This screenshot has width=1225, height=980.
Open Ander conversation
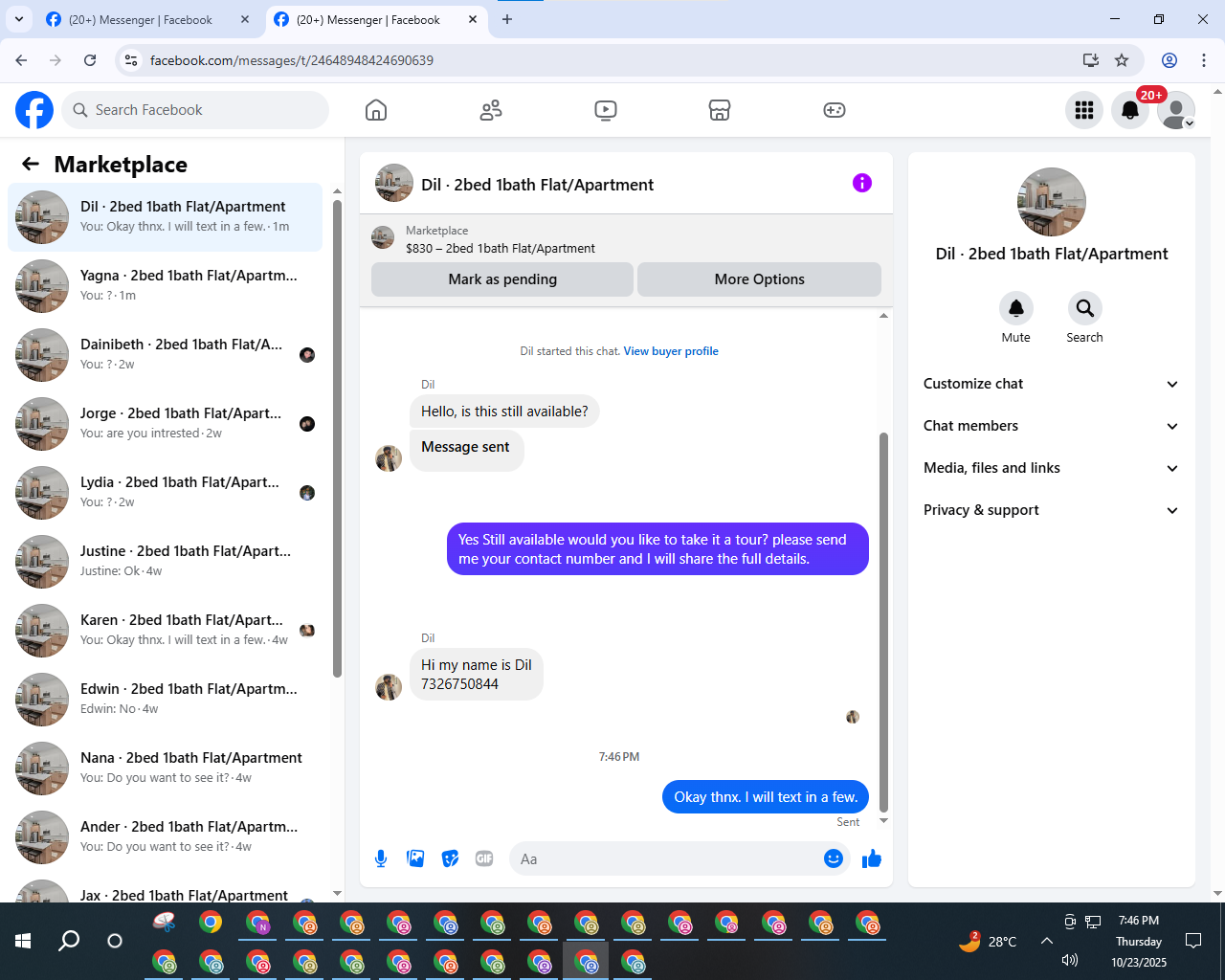click(166, 837)
